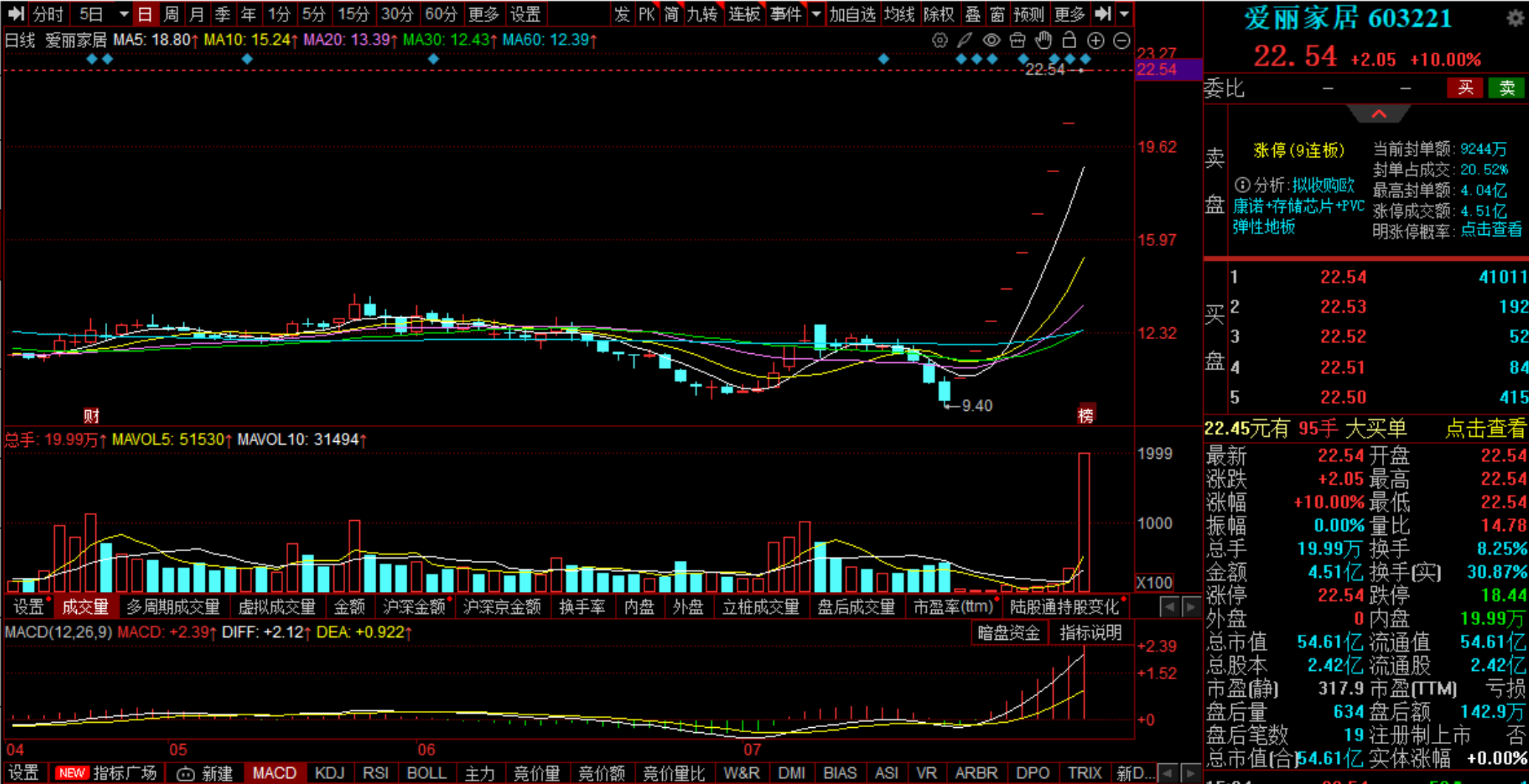Image resolution: width=1529 pixels, height=784 pixels.
Task: Click the red 榜 marker on chart
Action: coord(1086,415)
